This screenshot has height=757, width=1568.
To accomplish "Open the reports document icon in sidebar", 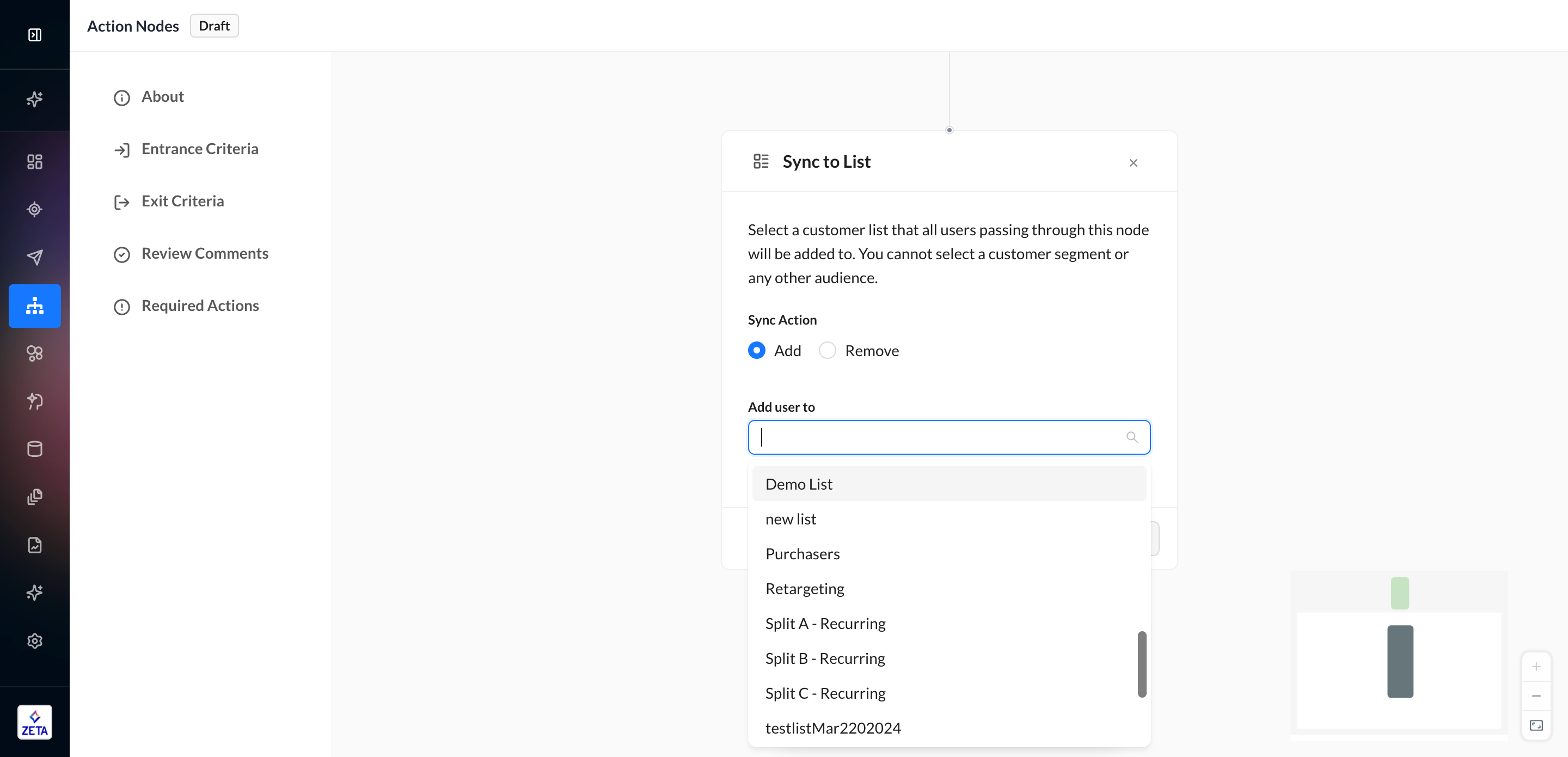I will (x=35, y=545).
